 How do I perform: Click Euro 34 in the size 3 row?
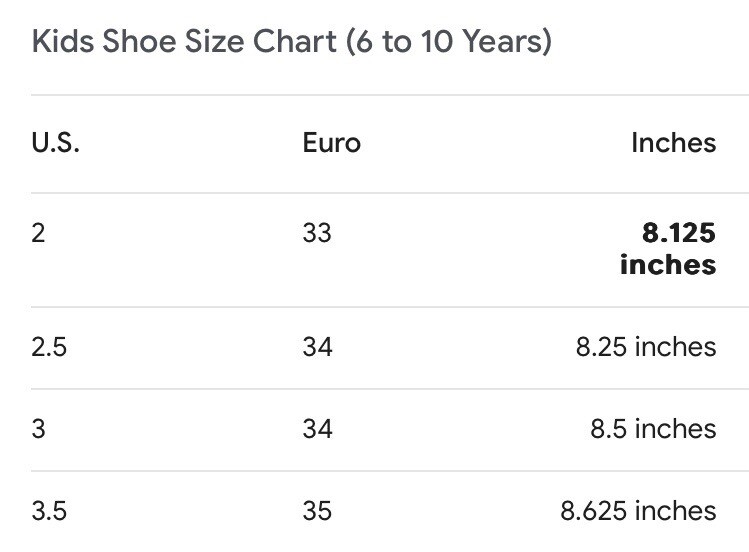click(x=317, y=429)
